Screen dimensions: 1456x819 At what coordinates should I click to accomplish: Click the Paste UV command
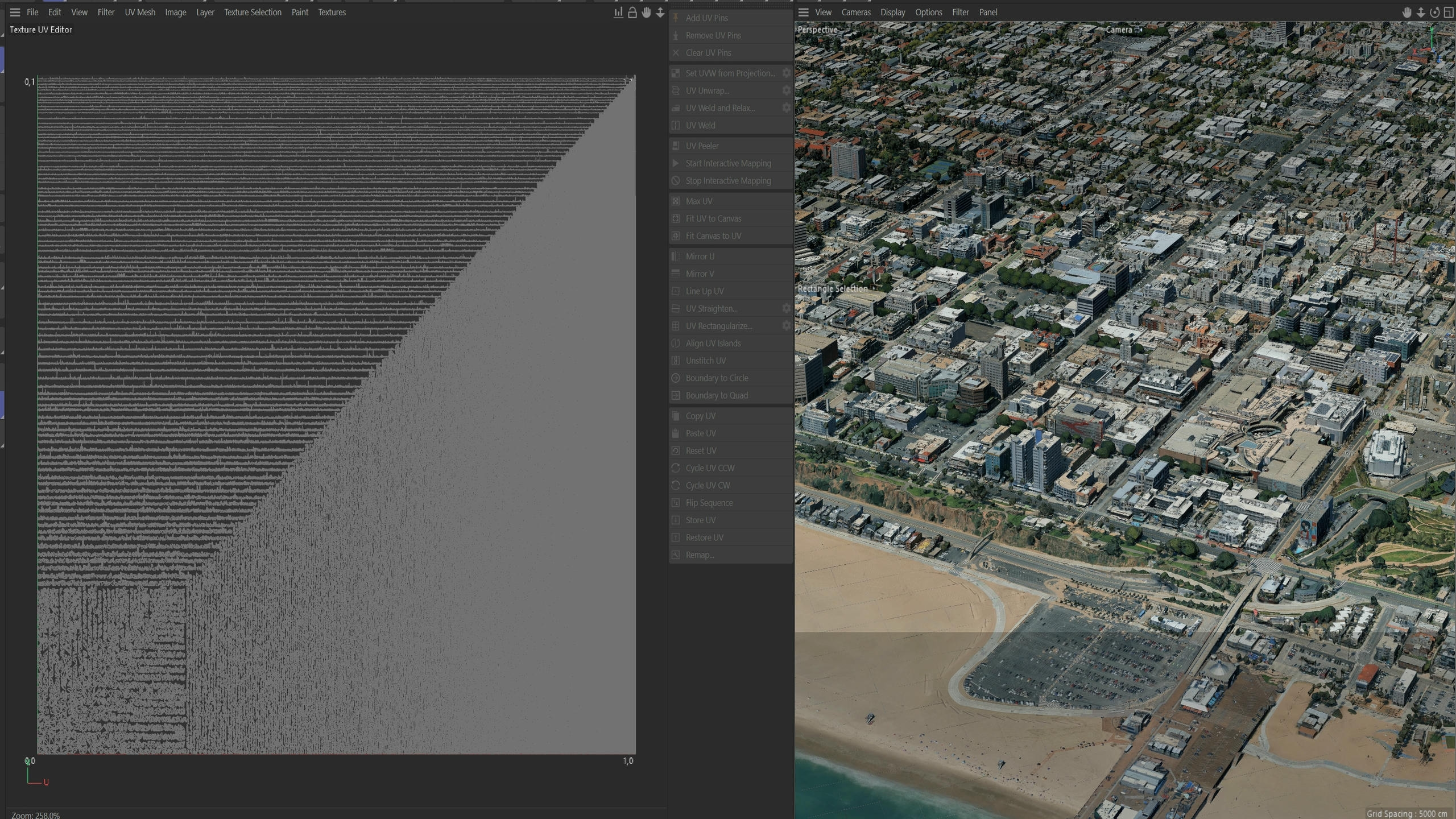(x=731, y=433)
